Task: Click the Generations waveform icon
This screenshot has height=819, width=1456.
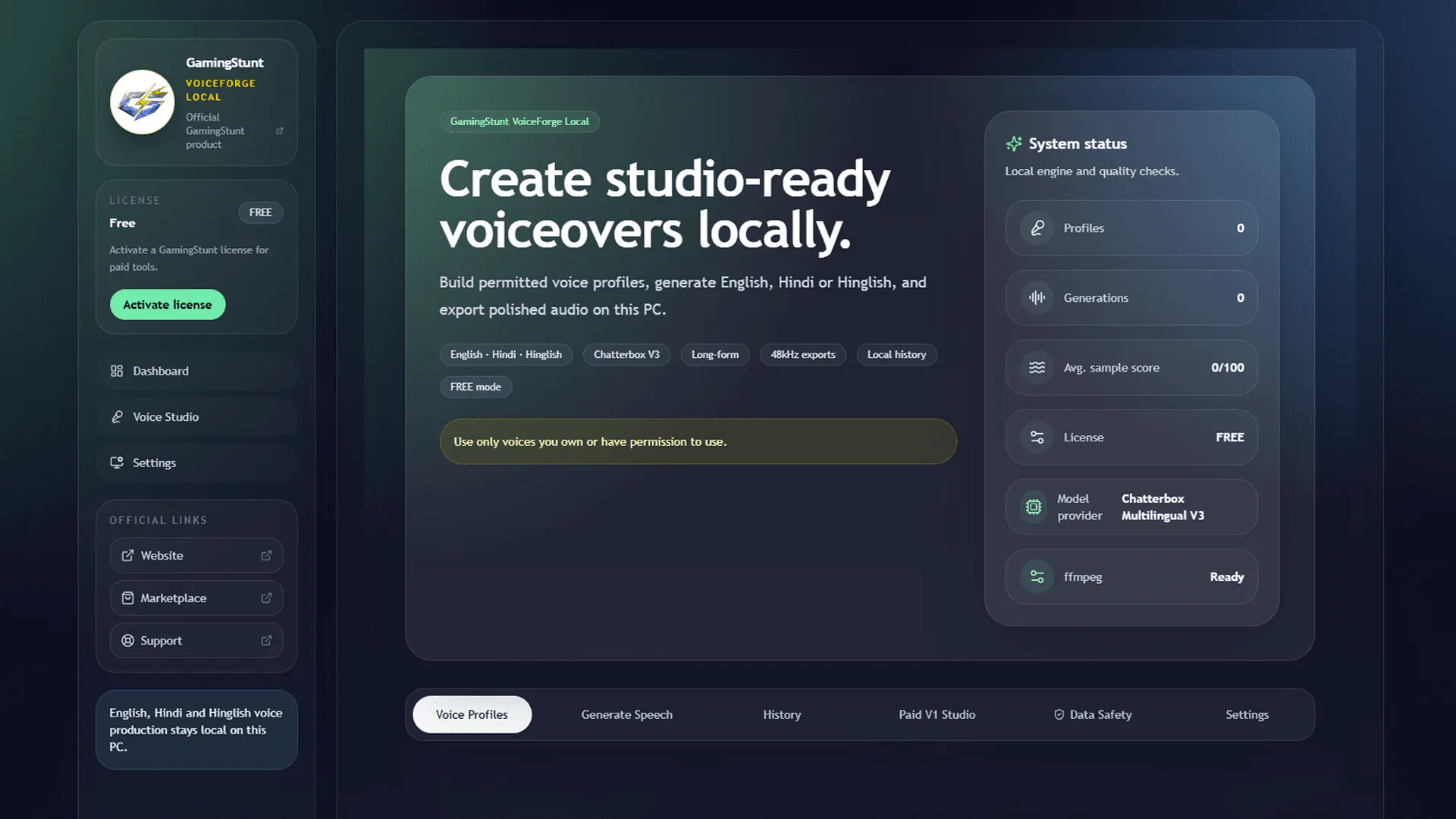Action: coord(1037,298)
